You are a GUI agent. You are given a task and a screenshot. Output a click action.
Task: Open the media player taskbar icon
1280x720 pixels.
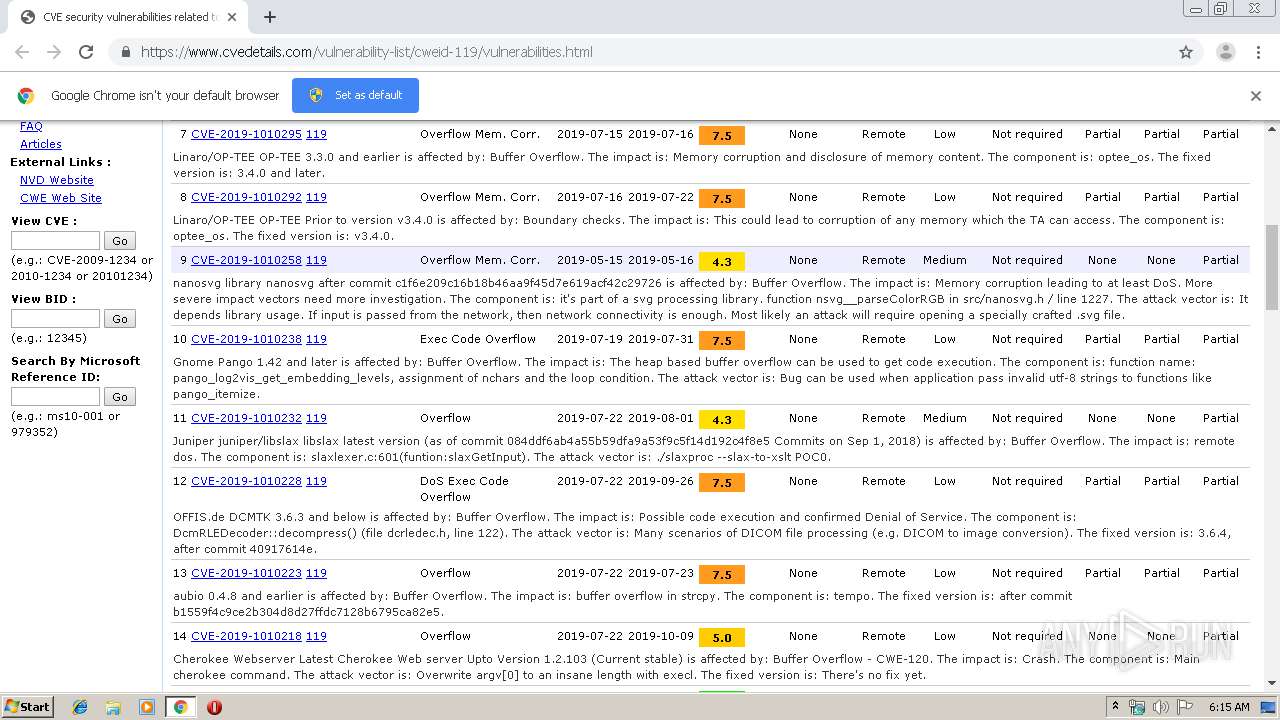pyautogui.click(x=146, y=707)
